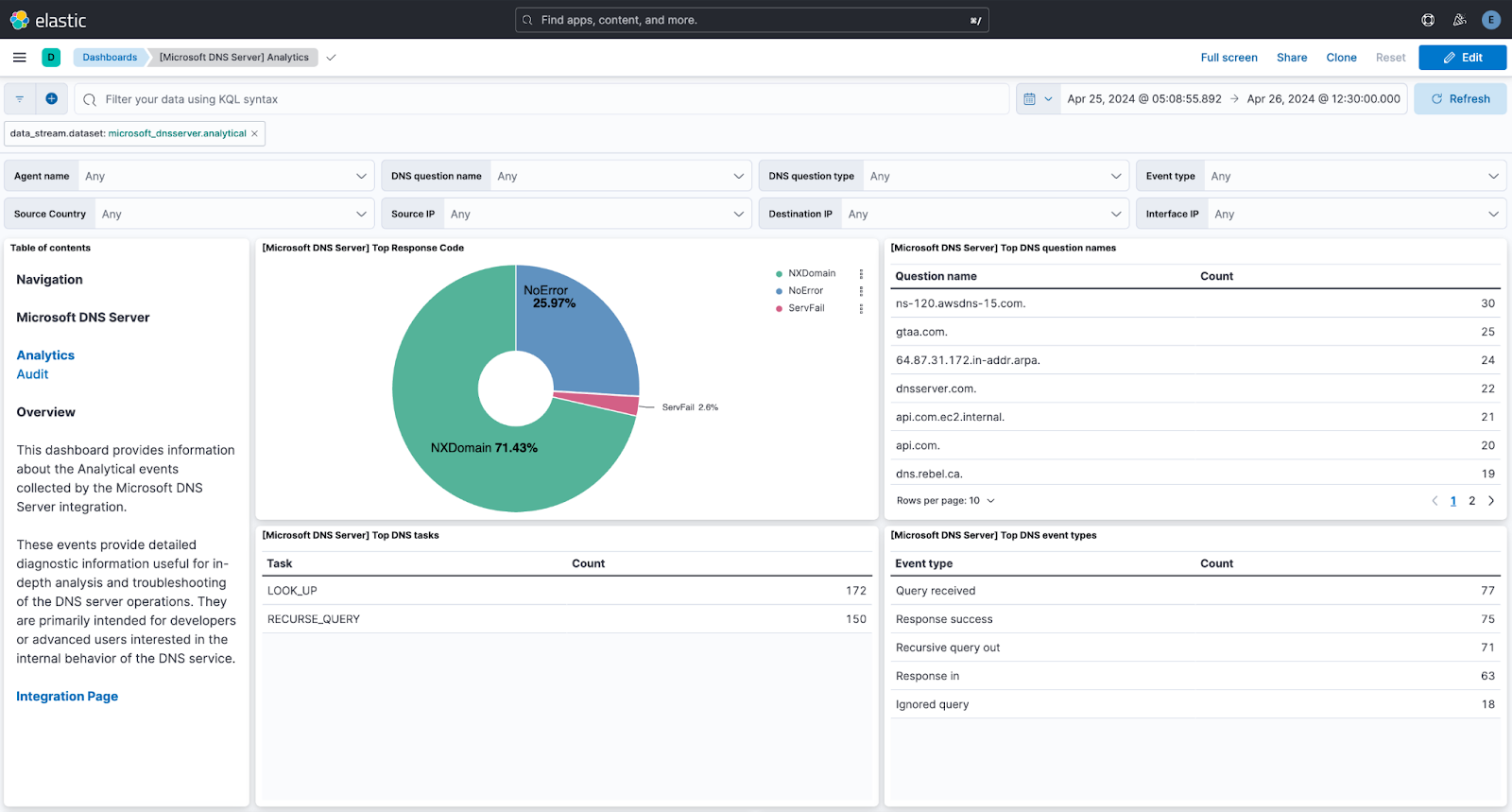The width and height of the screenshot is (1512, 812).
Task: Click Full screen in the toolbar
Action: tap(1228, 58)
